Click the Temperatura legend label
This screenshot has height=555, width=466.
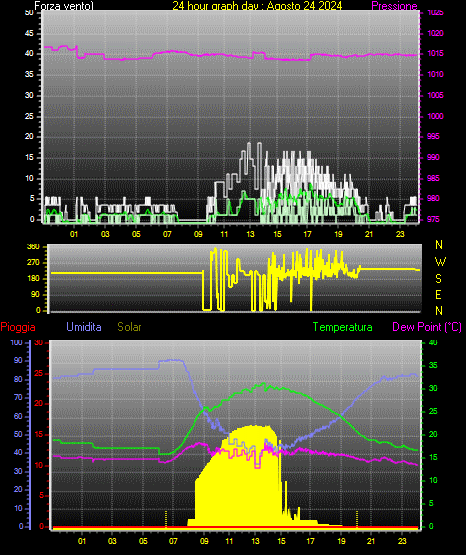342,327
